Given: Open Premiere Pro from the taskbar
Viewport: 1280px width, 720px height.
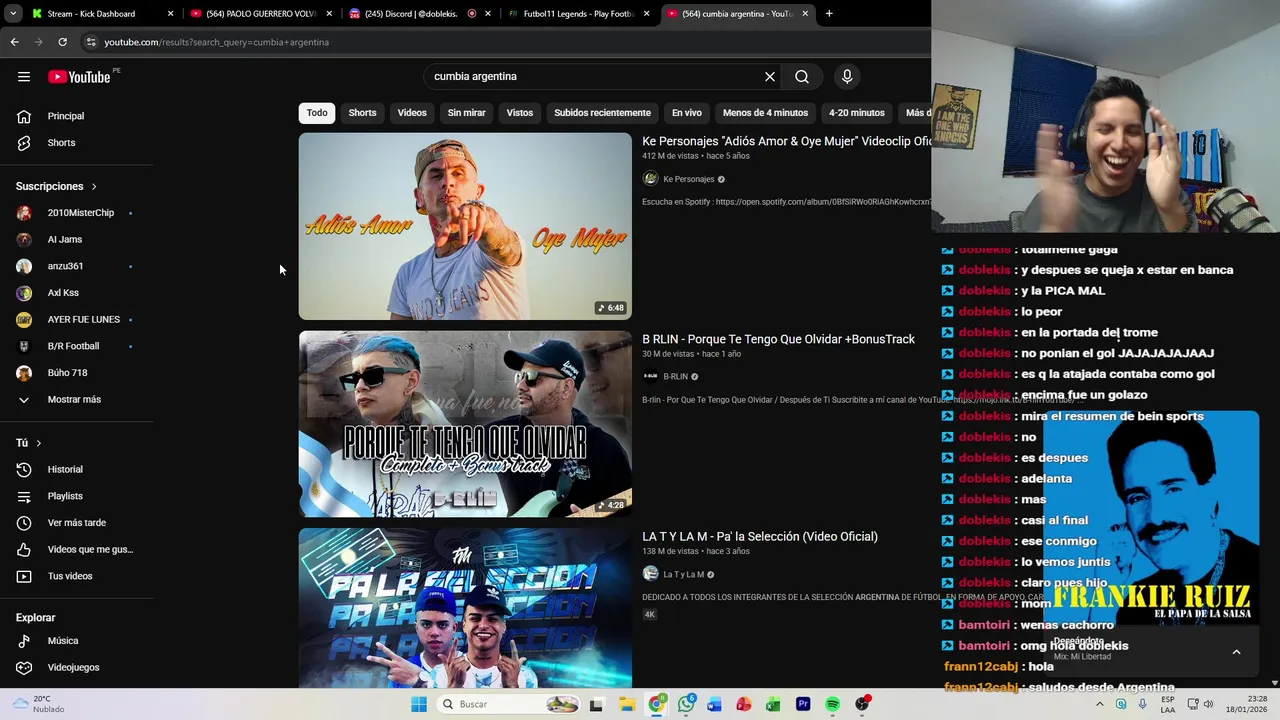Looking at the screenshot, I should pyautogui.click(x=803, y=704).
